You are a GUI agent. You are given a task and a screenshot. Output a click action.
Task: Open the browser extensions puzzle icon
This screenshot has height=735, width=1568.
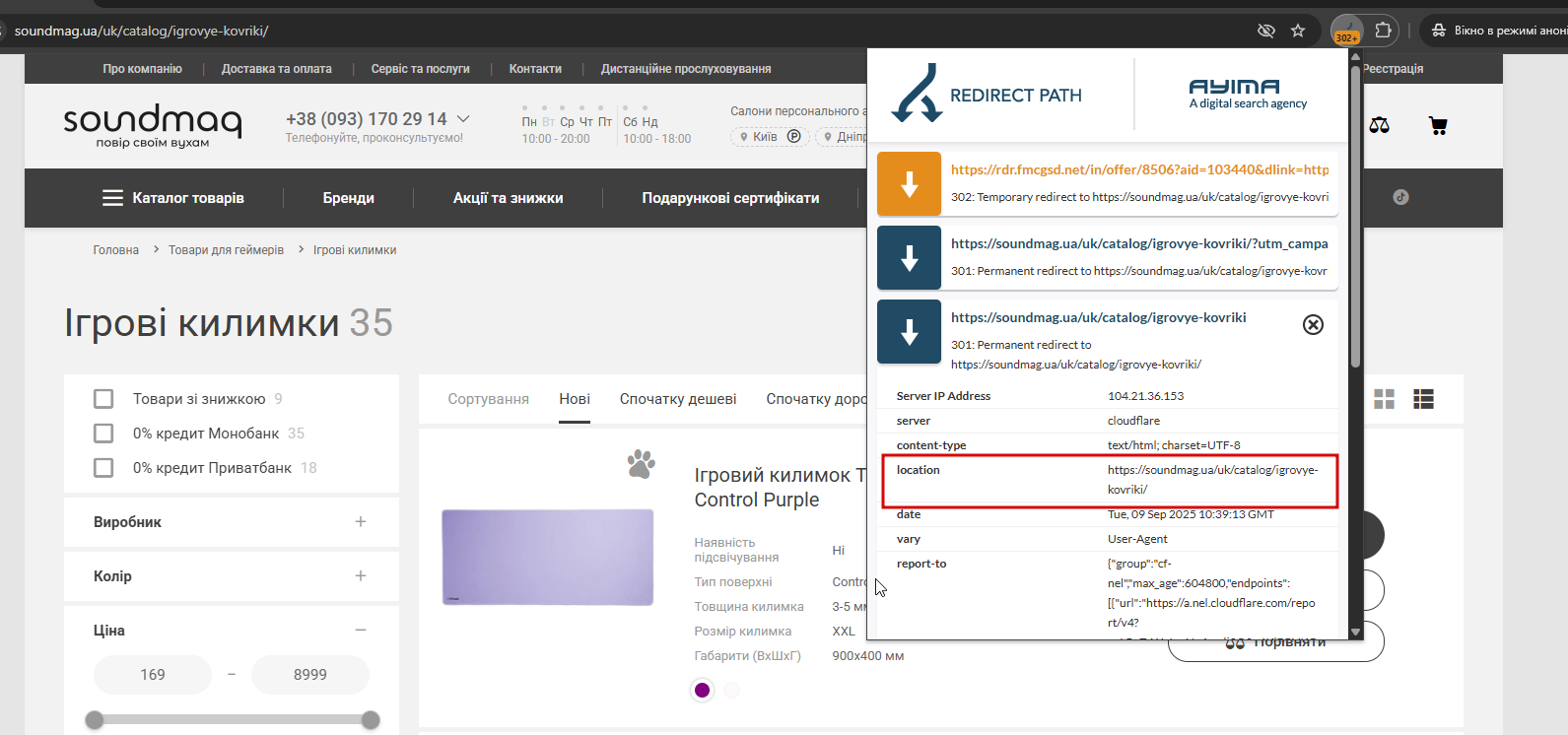(1383, 31)
